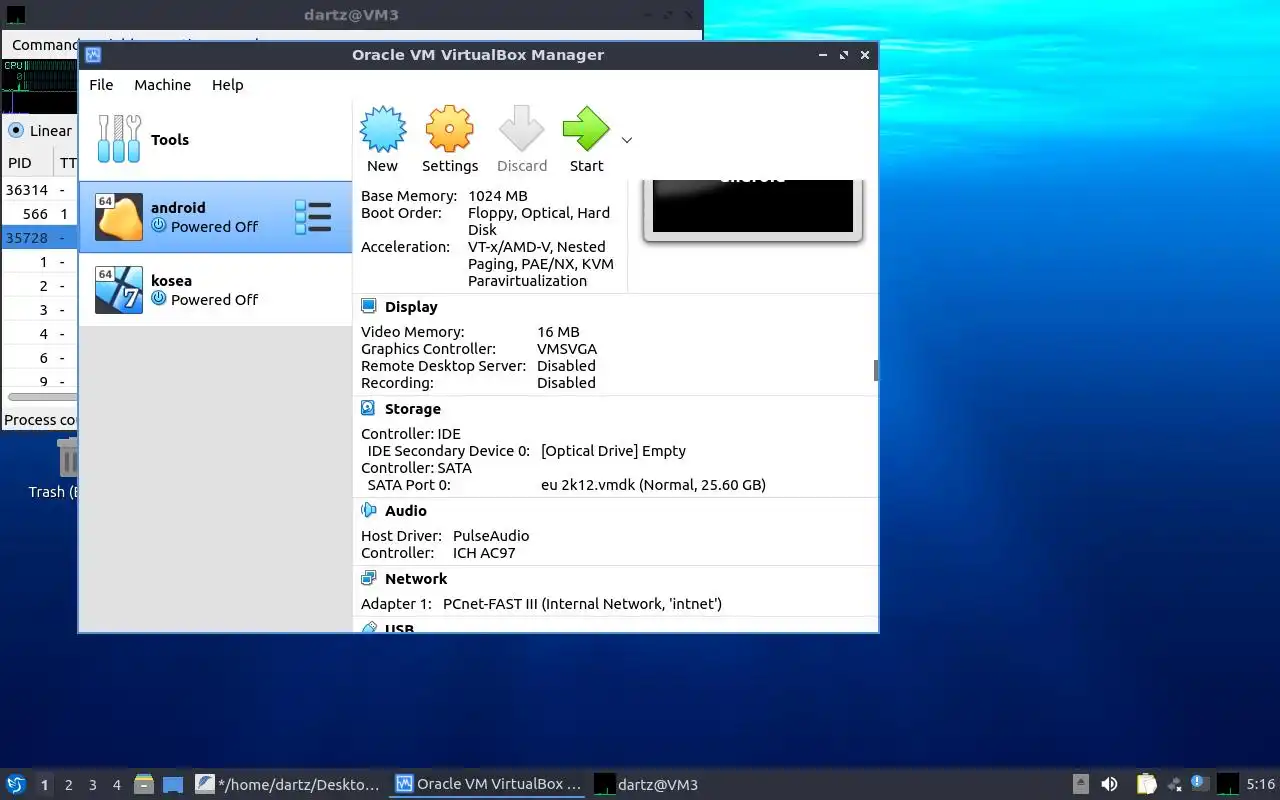This screenshot has height=800, width=1280.
Task: Click the Storage section disk icon
Action: 369,408
